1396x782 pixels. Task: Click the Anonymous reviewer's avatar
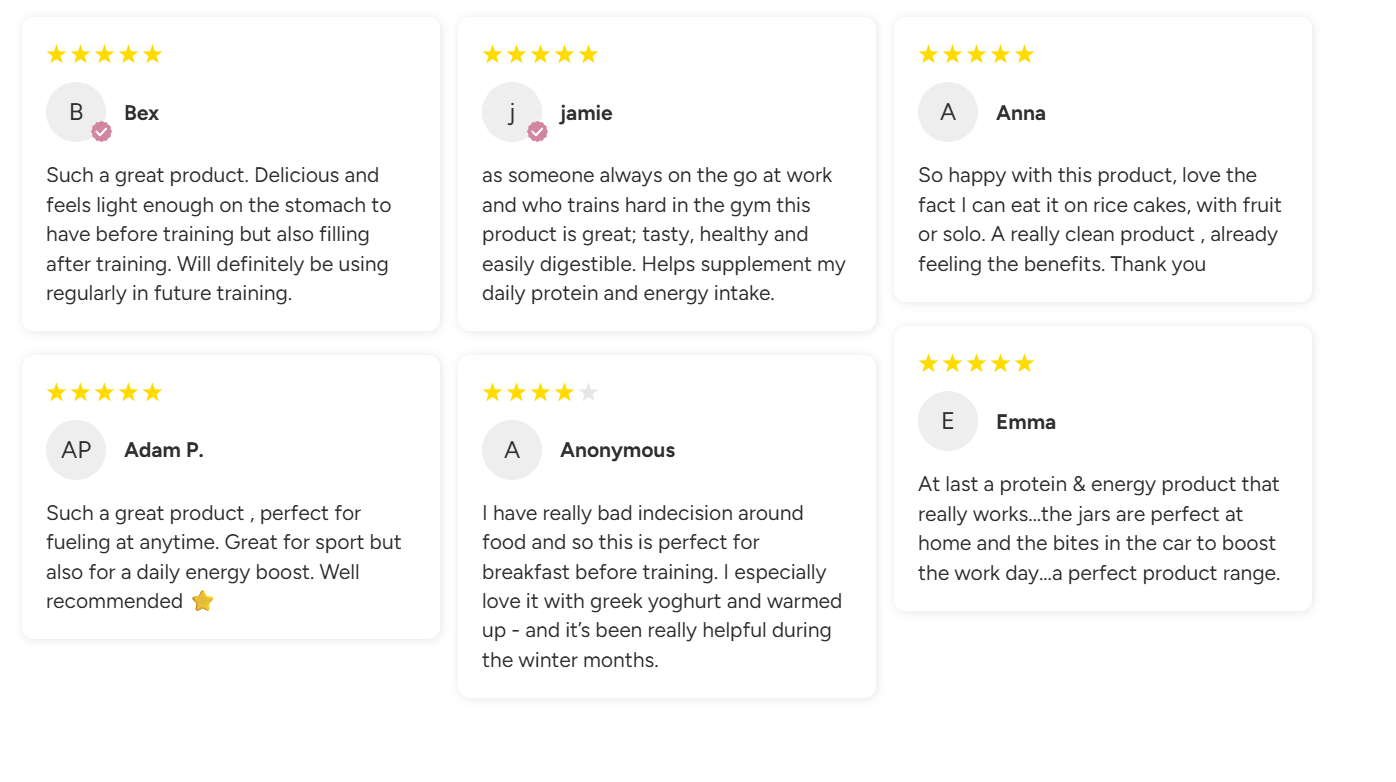[511, 450]
